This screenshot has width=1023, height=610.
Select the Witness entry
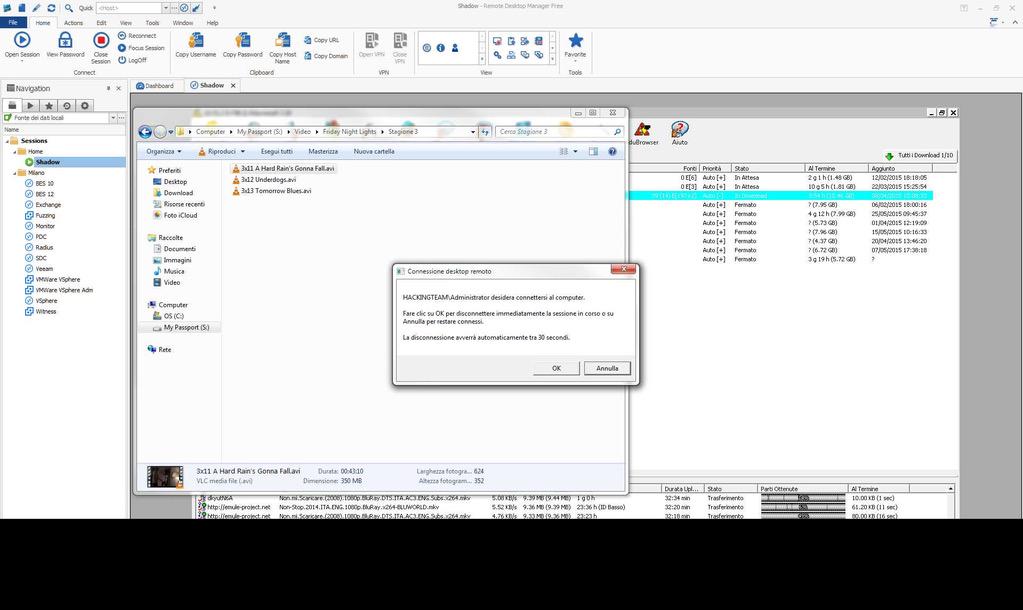[46, 312]
